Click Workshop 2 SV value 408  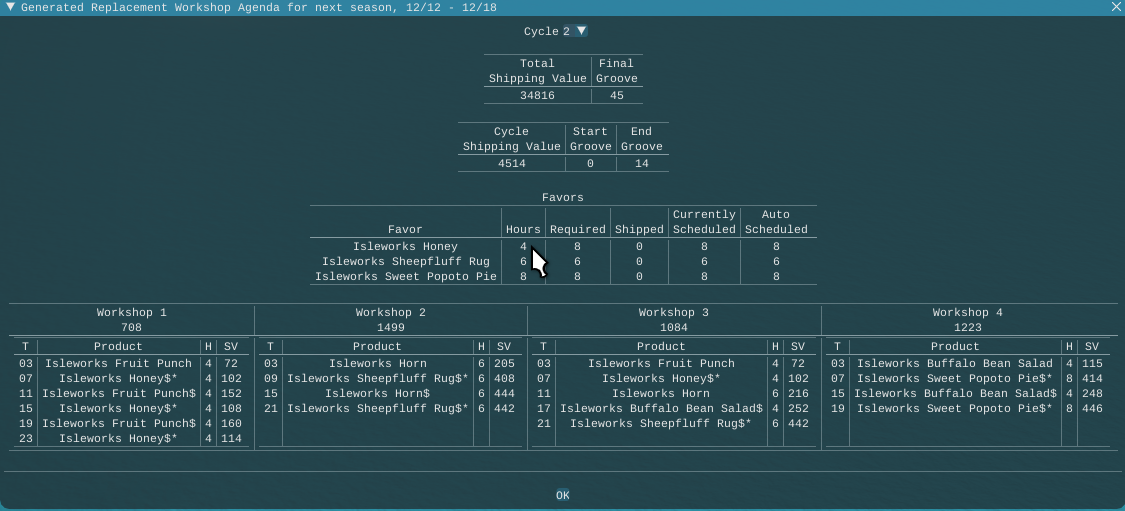click(x=504, y=378)
